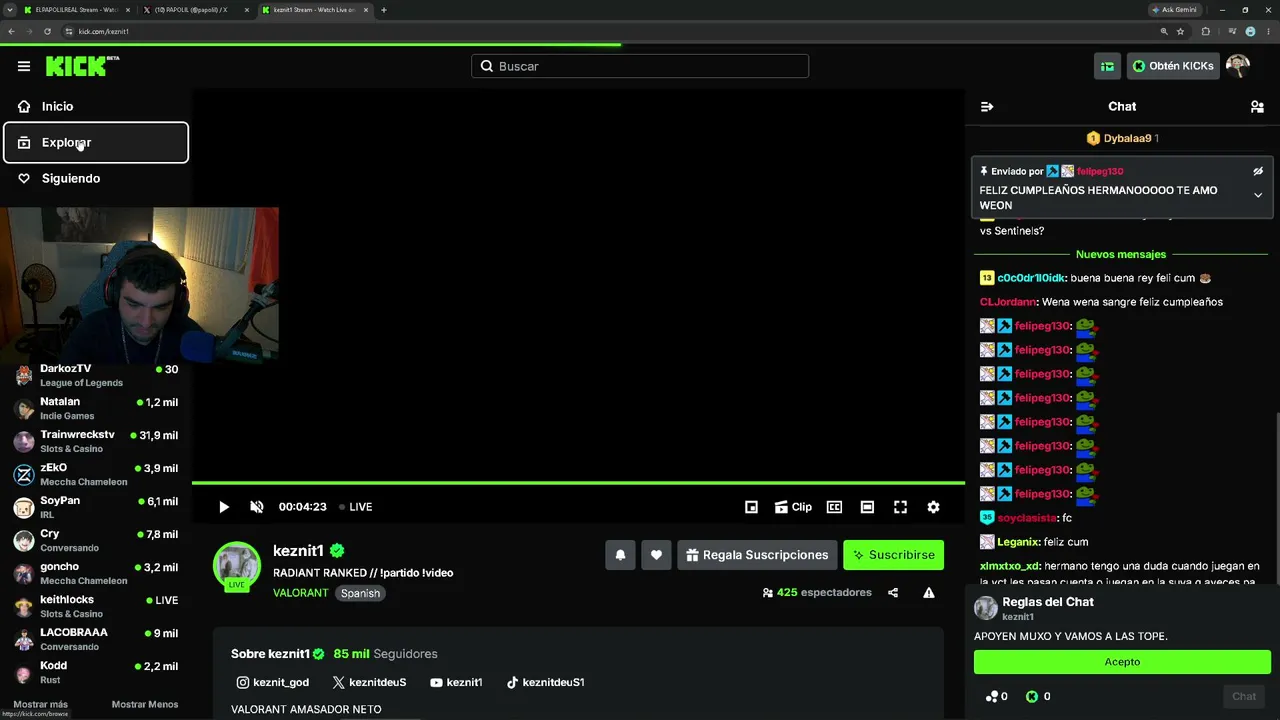
Task: Click the Suscribirse button
Action: (x=894, y=555)
